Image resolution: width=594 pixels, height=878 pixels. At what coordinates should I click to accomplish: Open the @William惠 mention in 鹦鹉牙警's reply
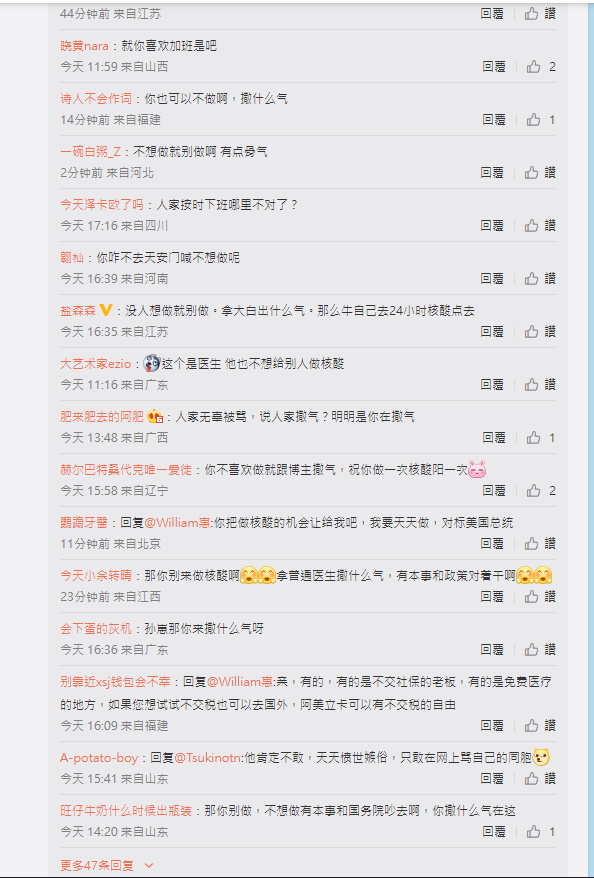click(x=177, y=523)
